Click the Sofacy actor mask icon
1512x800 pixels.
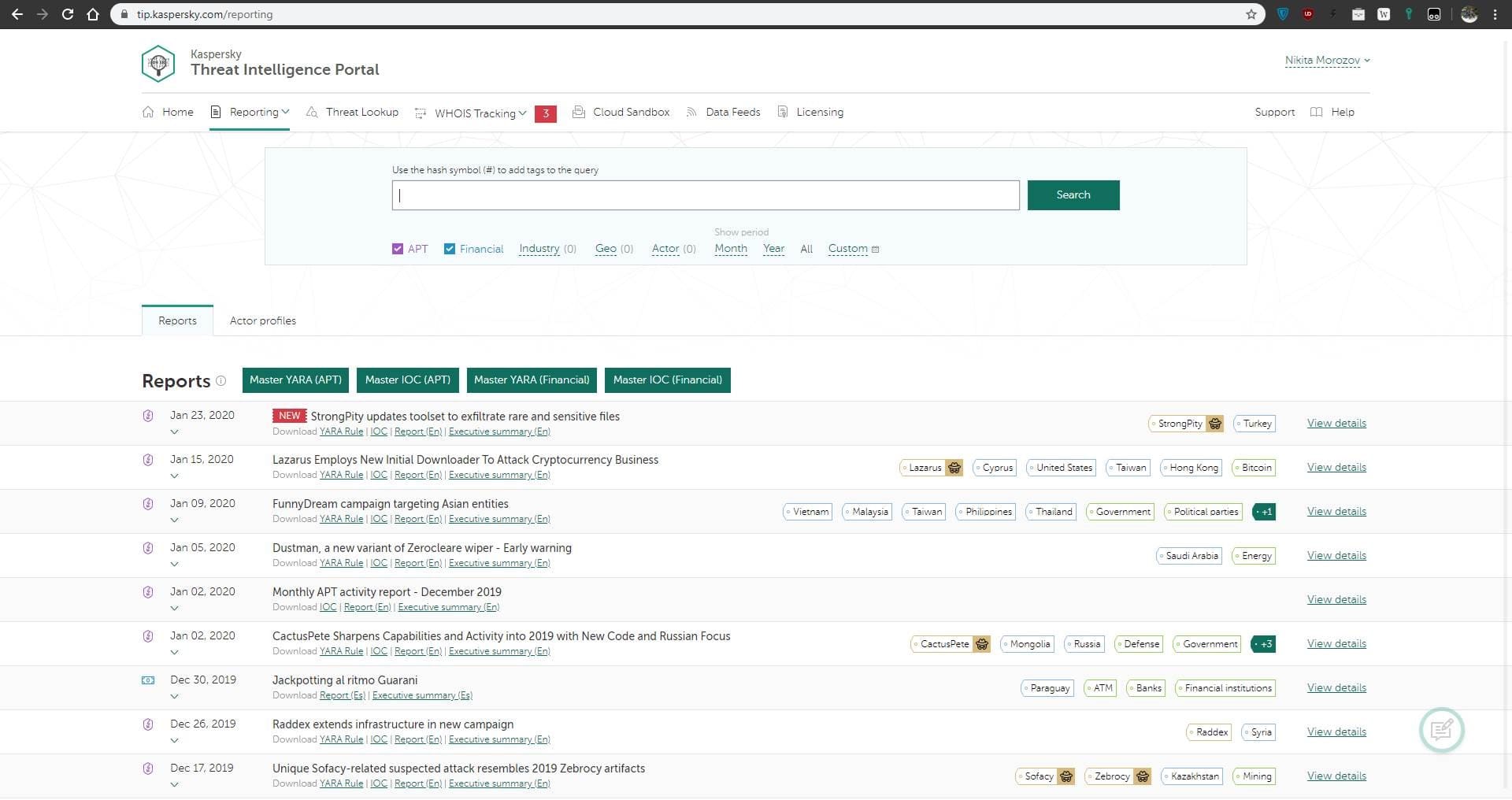(x=1066, y=776)
